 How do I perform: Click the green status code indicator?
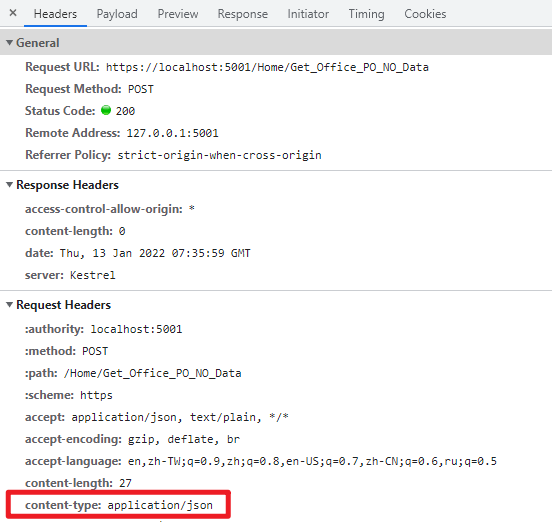106,111
